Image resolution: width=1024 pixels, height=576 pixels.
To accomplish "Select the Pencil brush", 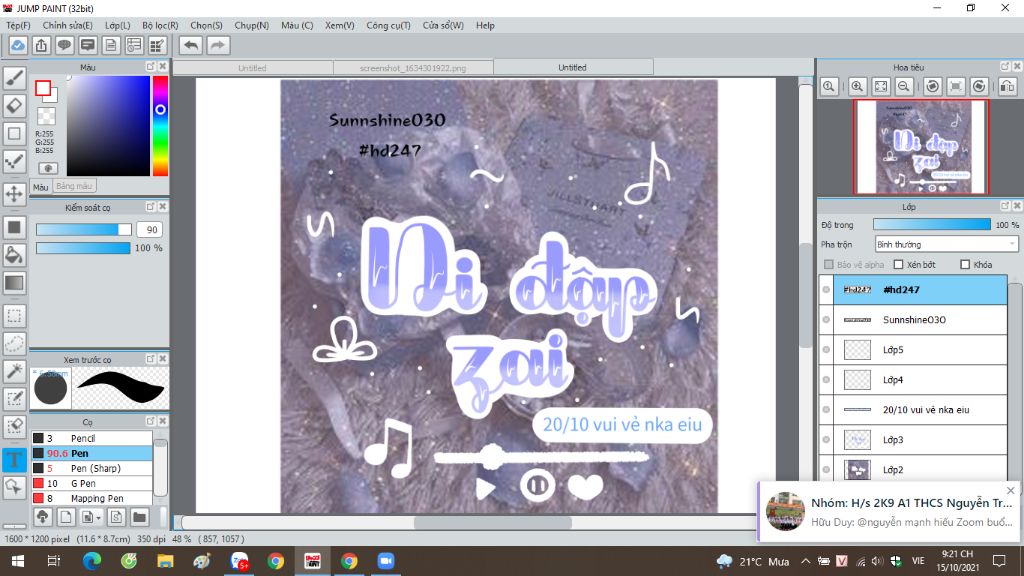I will click(x=91, y=438).
